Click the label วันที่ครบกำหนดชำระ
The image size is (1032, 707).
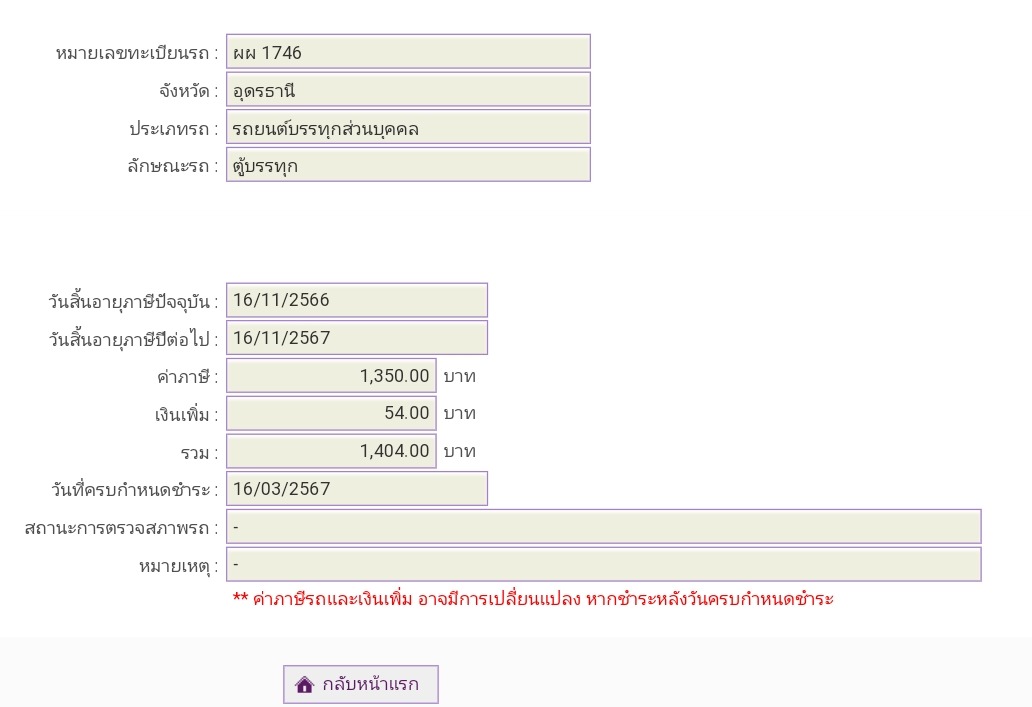pyautogui.click(x=135, y=490)
